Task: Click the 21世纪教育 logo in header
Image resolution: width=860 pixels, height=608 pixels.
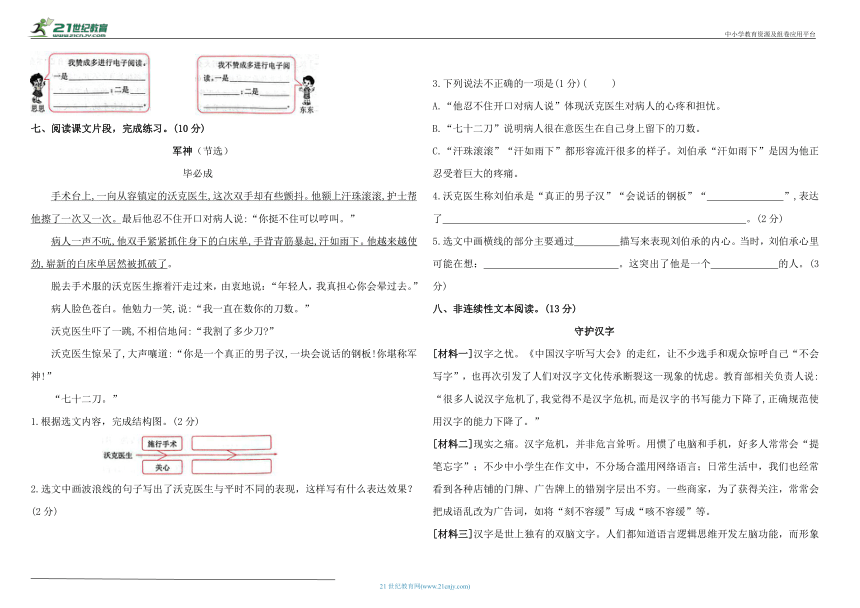Action: pos(69,27)
